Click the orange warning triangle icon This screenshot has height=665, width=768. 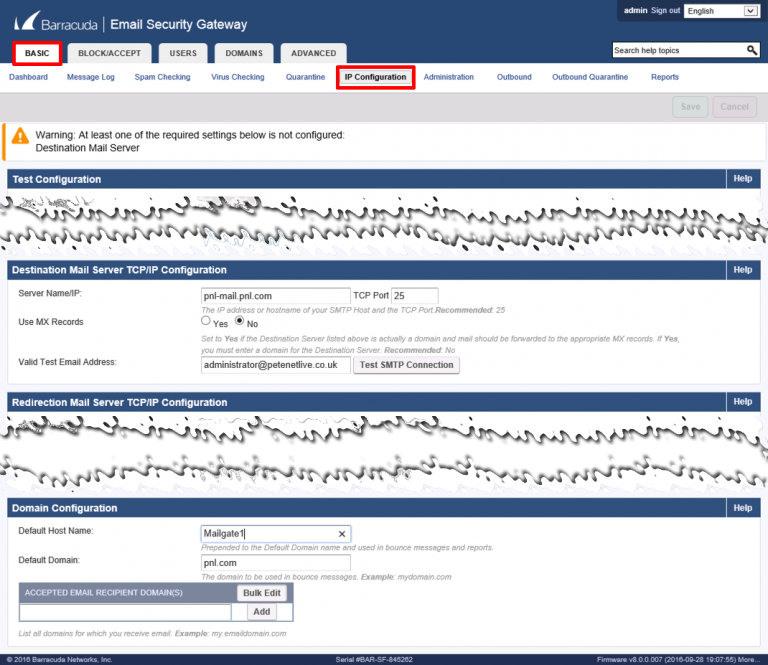point(20,136)
